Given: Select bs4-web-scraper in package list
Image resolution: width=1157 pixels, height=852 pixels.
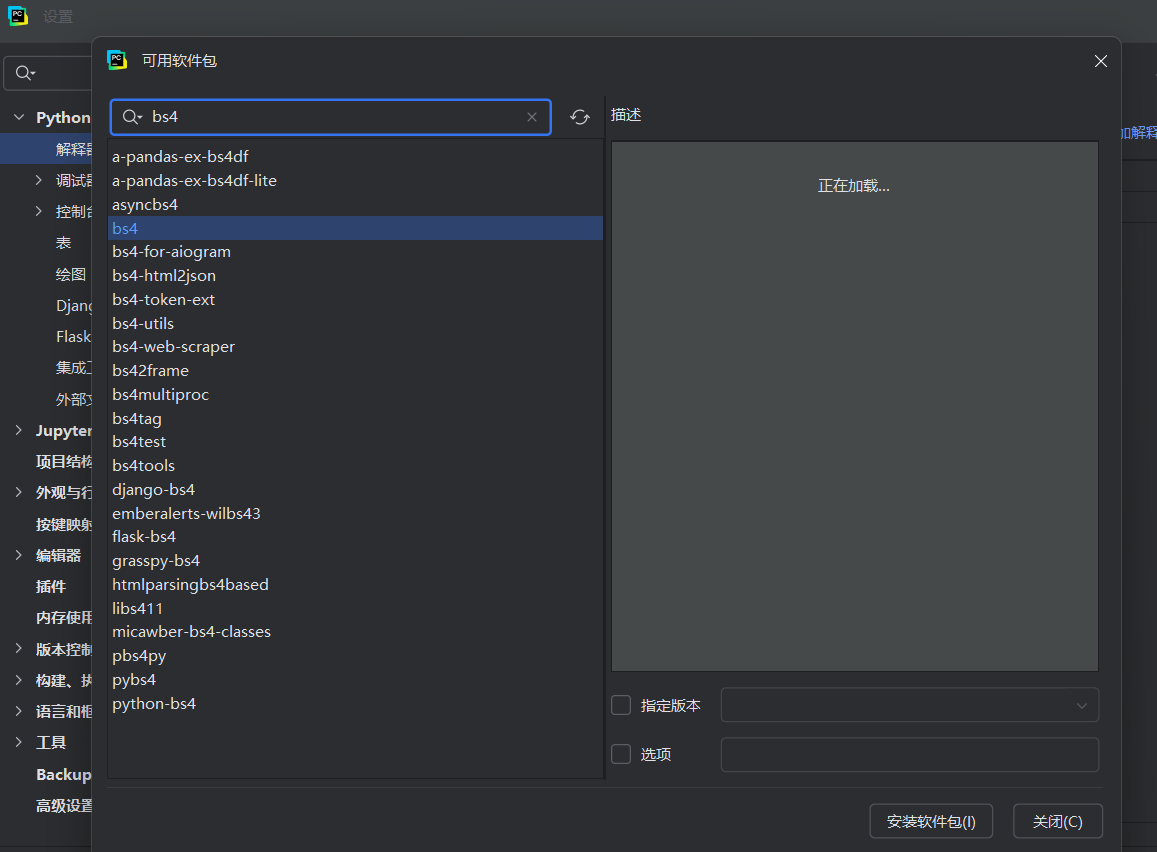Looking at the screenshot, I should coord(174,347).
